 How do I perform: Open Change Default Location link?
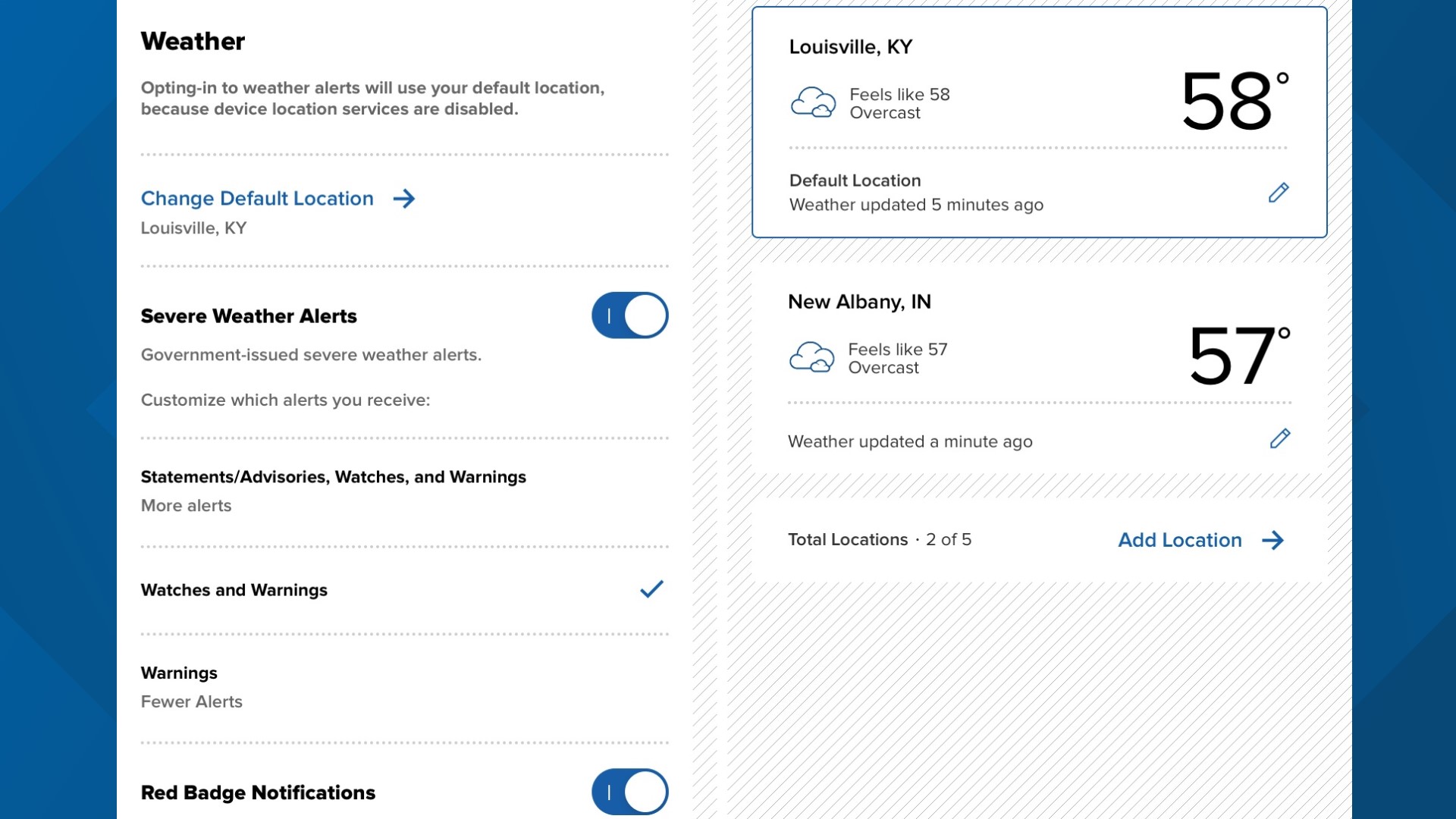(257, 199)
